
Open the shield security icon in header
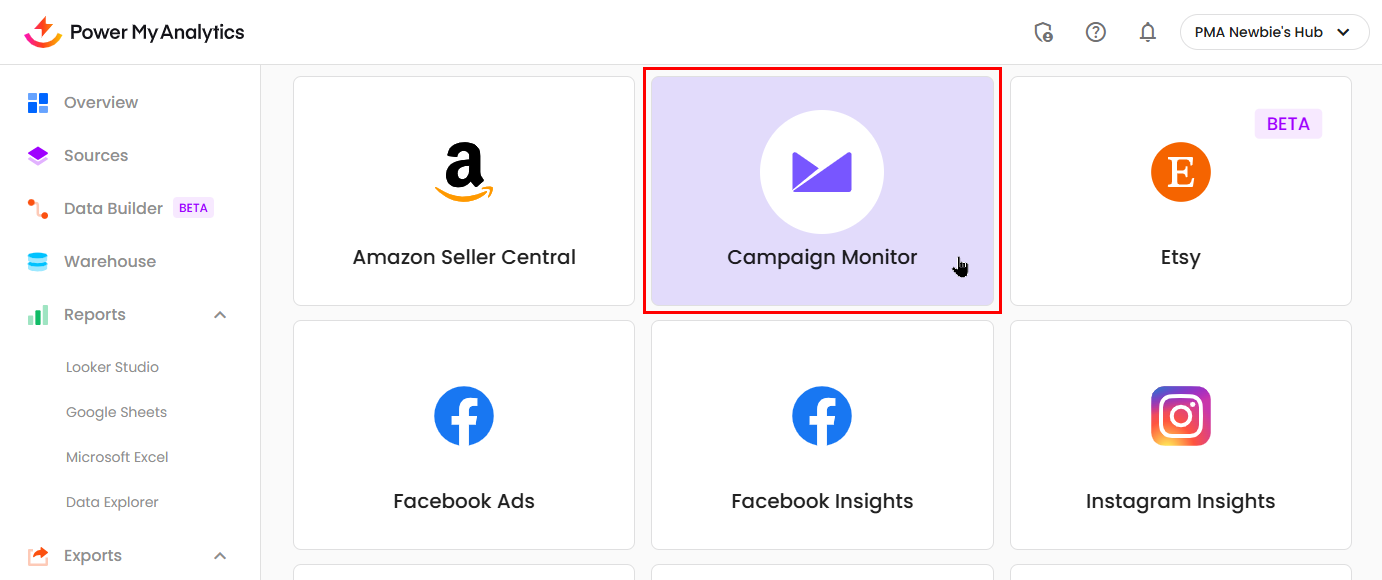(1043, 32)
